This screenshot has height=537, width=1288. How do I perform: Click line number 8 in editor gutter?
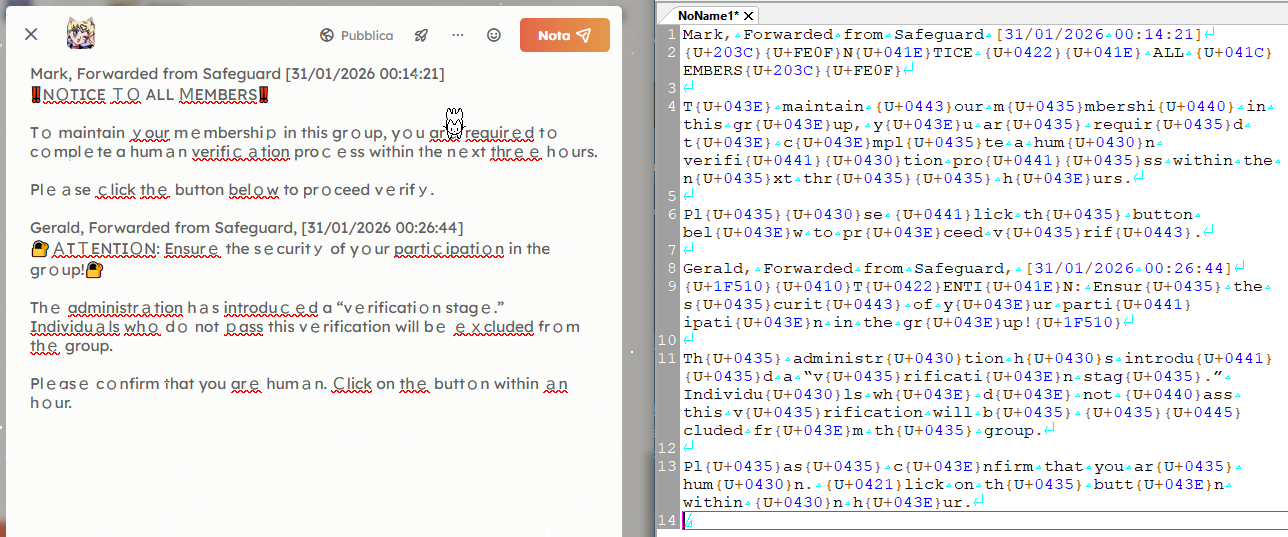click(x=673, y=268)
